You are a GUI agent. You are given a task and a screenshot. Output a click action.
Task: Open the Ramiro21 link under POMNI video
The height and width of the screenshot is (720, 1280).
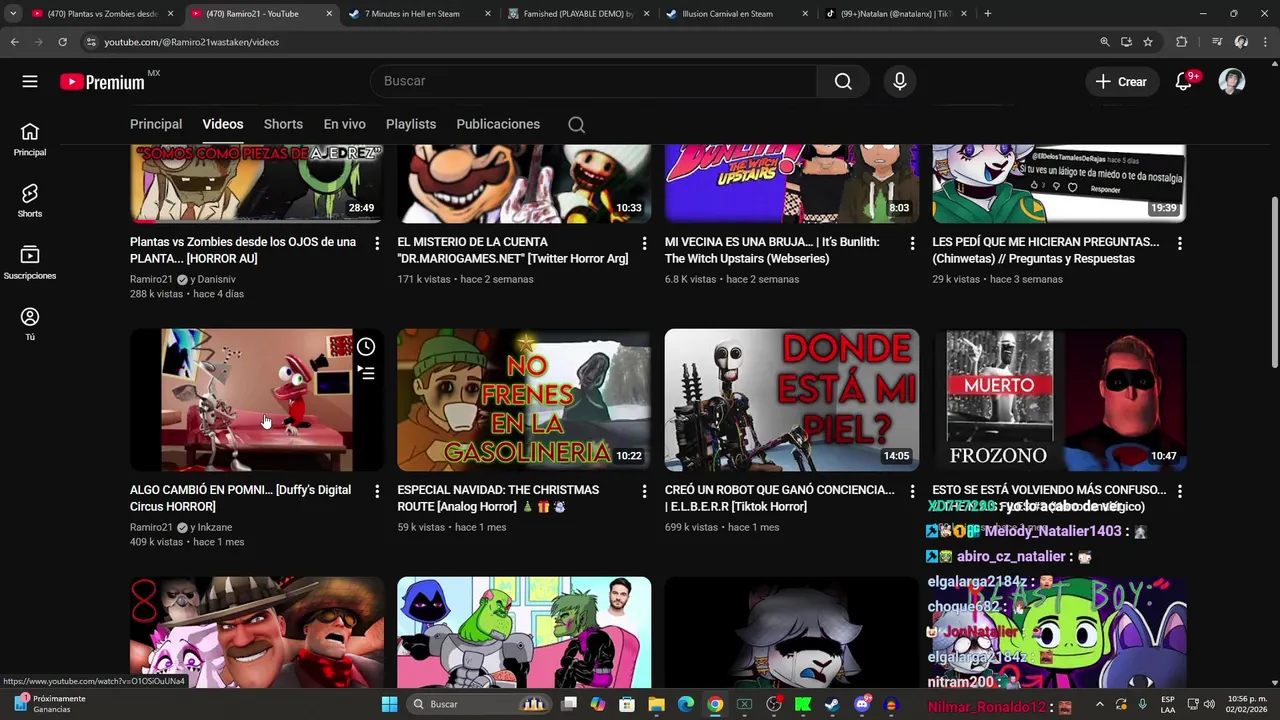[x=151, y=527]
